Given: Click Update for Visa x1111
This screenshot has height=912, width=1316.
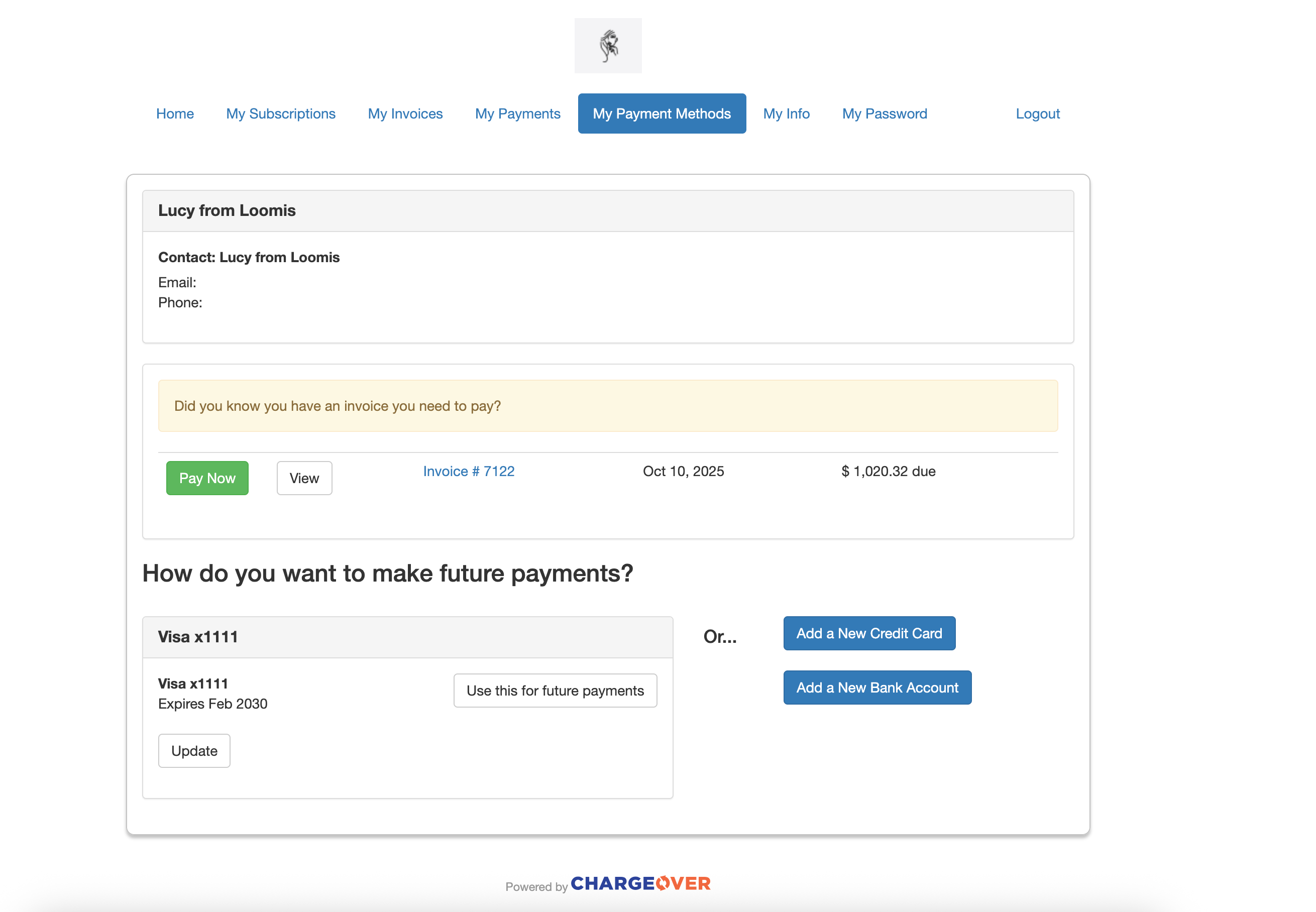Looking at the screenshot, I should click(x=194, y=751).
